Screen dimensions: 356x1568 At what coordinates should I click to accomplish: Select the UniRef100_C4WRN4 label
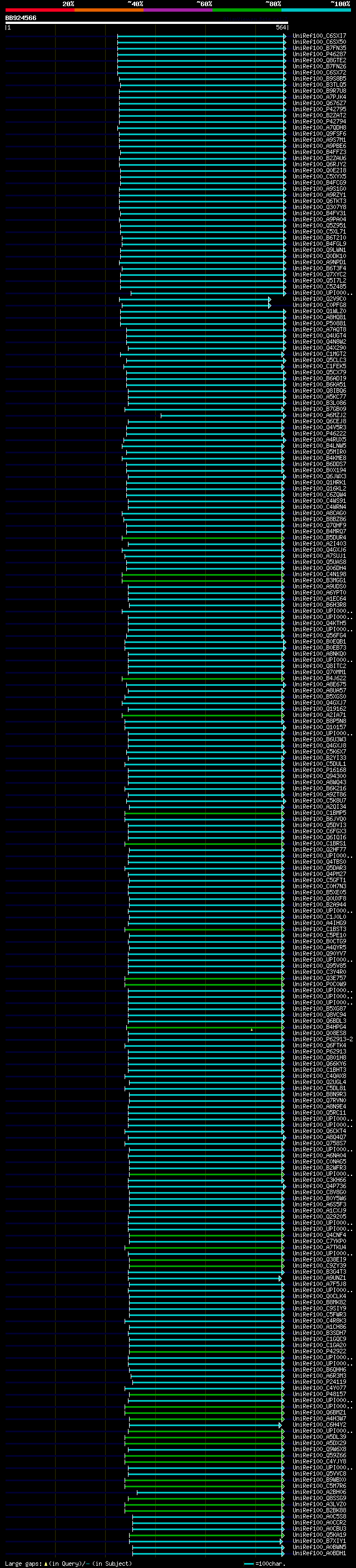point(319,506)
